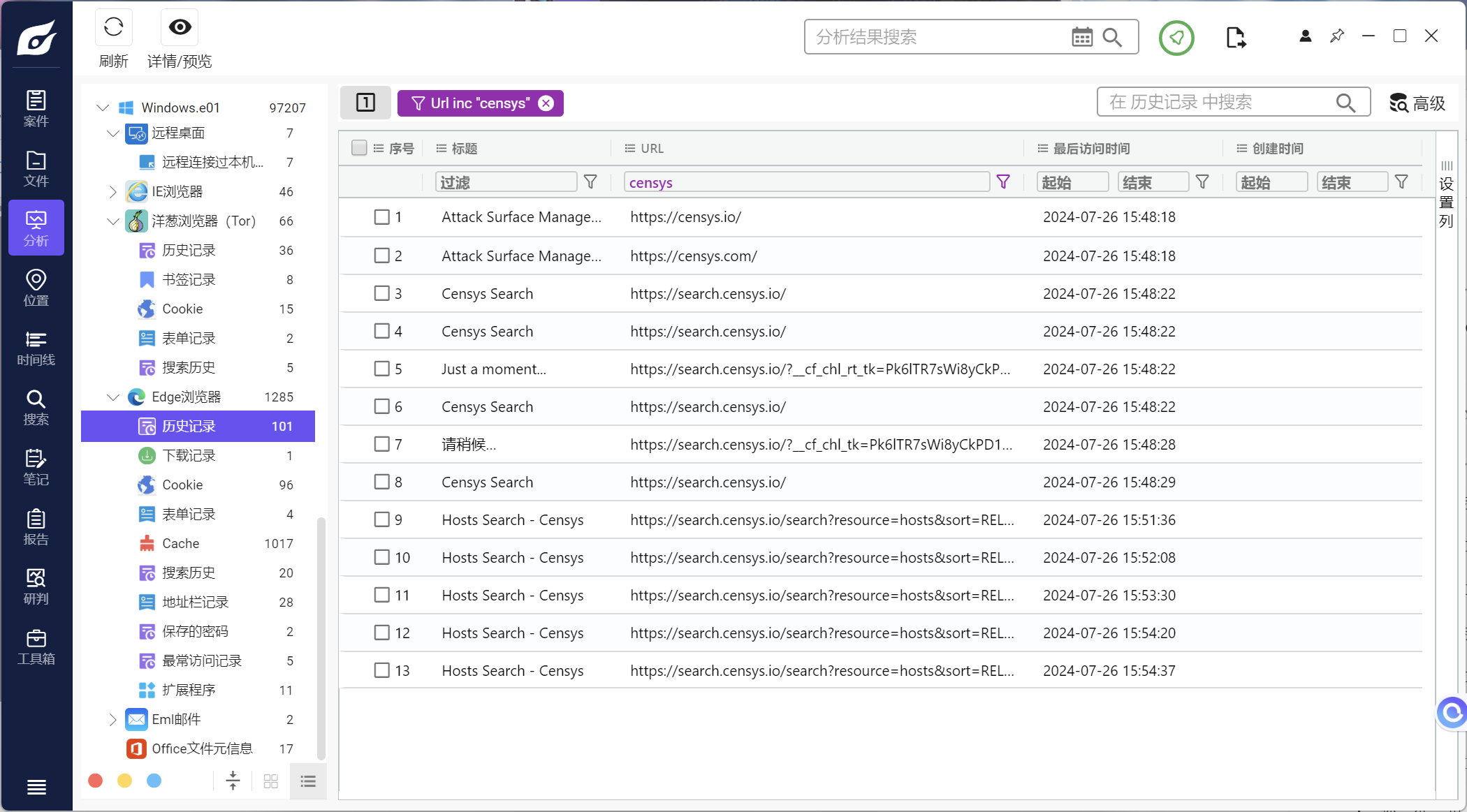Viewport: 1467px width, 812px height.
Task: Open the 研判 (Judgment) sidebar section
Action: click(36, 586)
